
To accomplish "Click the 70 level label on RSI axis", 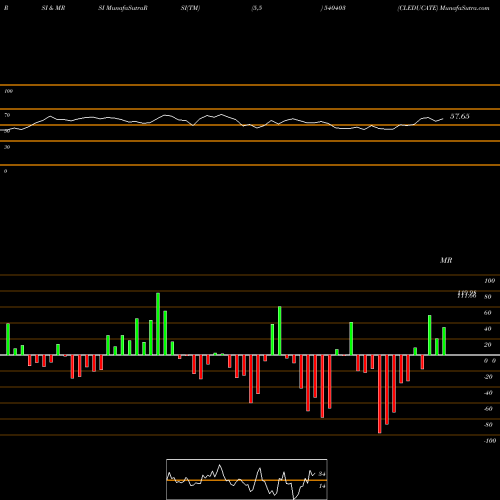I will tap(7, 115).
